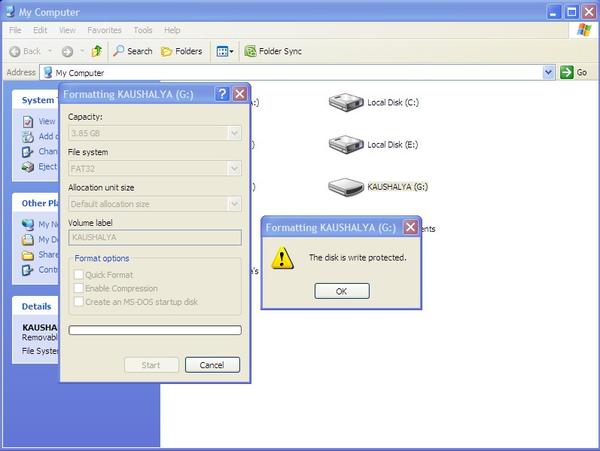600x451 pixels.
Task: Click the Volume label KAUSHALYA field
Action: (155, 237)
